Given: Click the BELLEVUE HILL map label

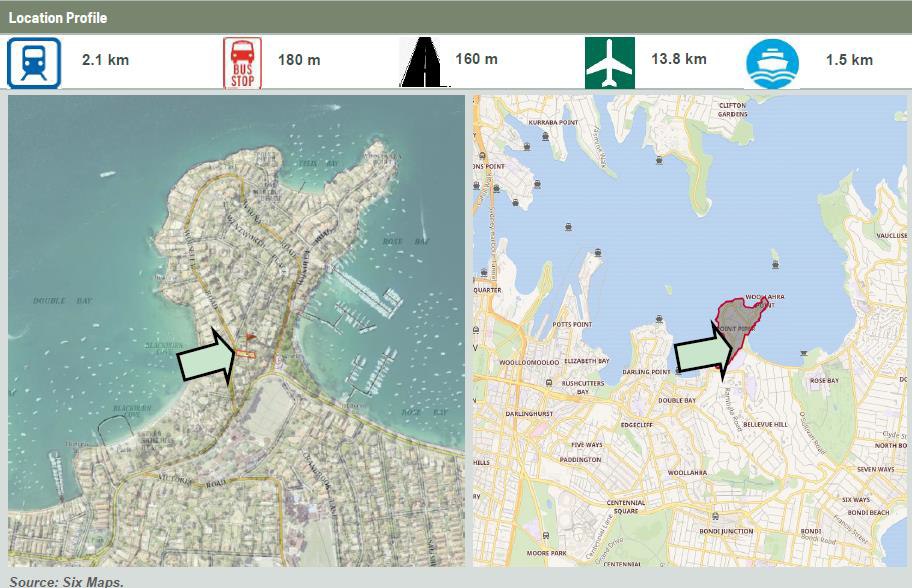Looking at the screenshot, I should point(765,425).
